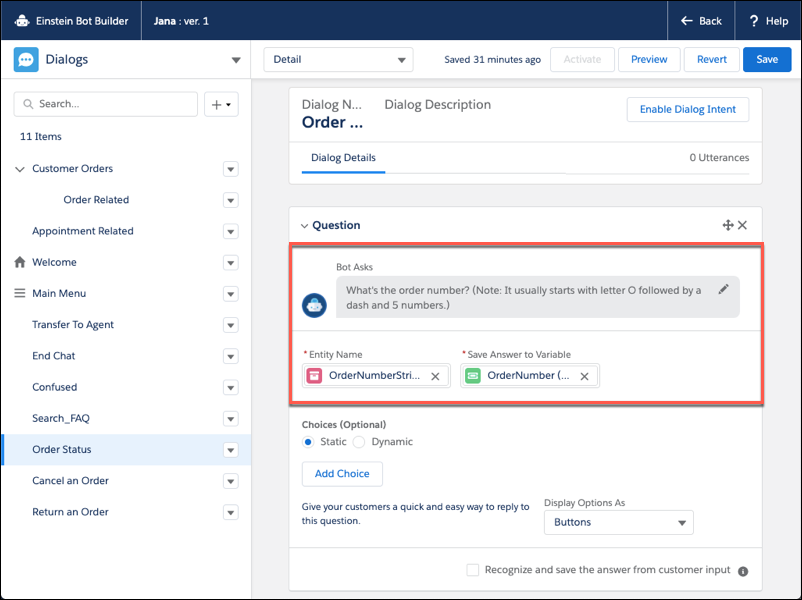Click the Add Choice button
The height and width of the screenshot is (600, 802).
342,474
